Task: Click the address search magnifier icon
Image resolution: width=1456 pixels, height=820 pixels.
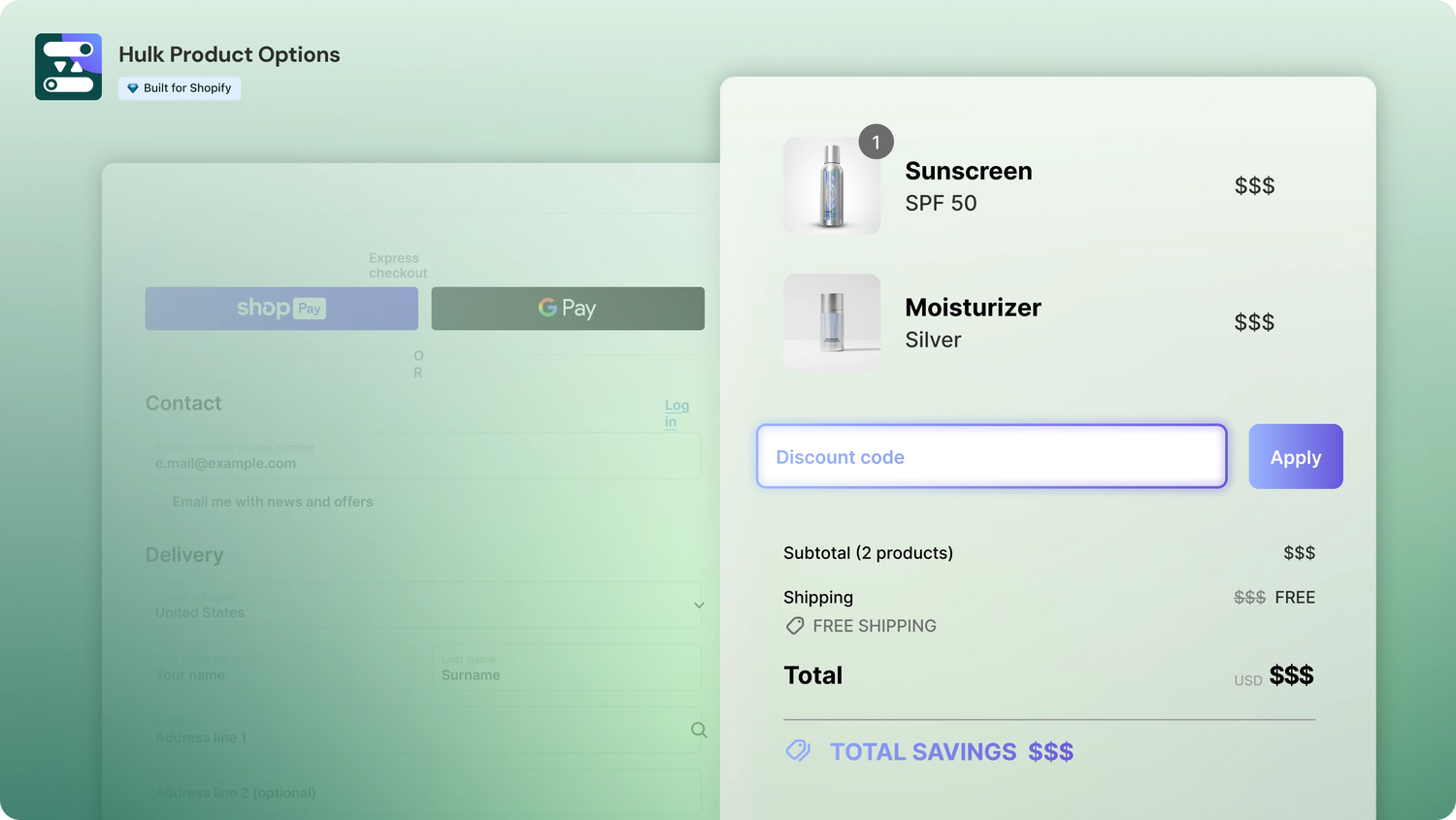Action: (x=699, y=730)
